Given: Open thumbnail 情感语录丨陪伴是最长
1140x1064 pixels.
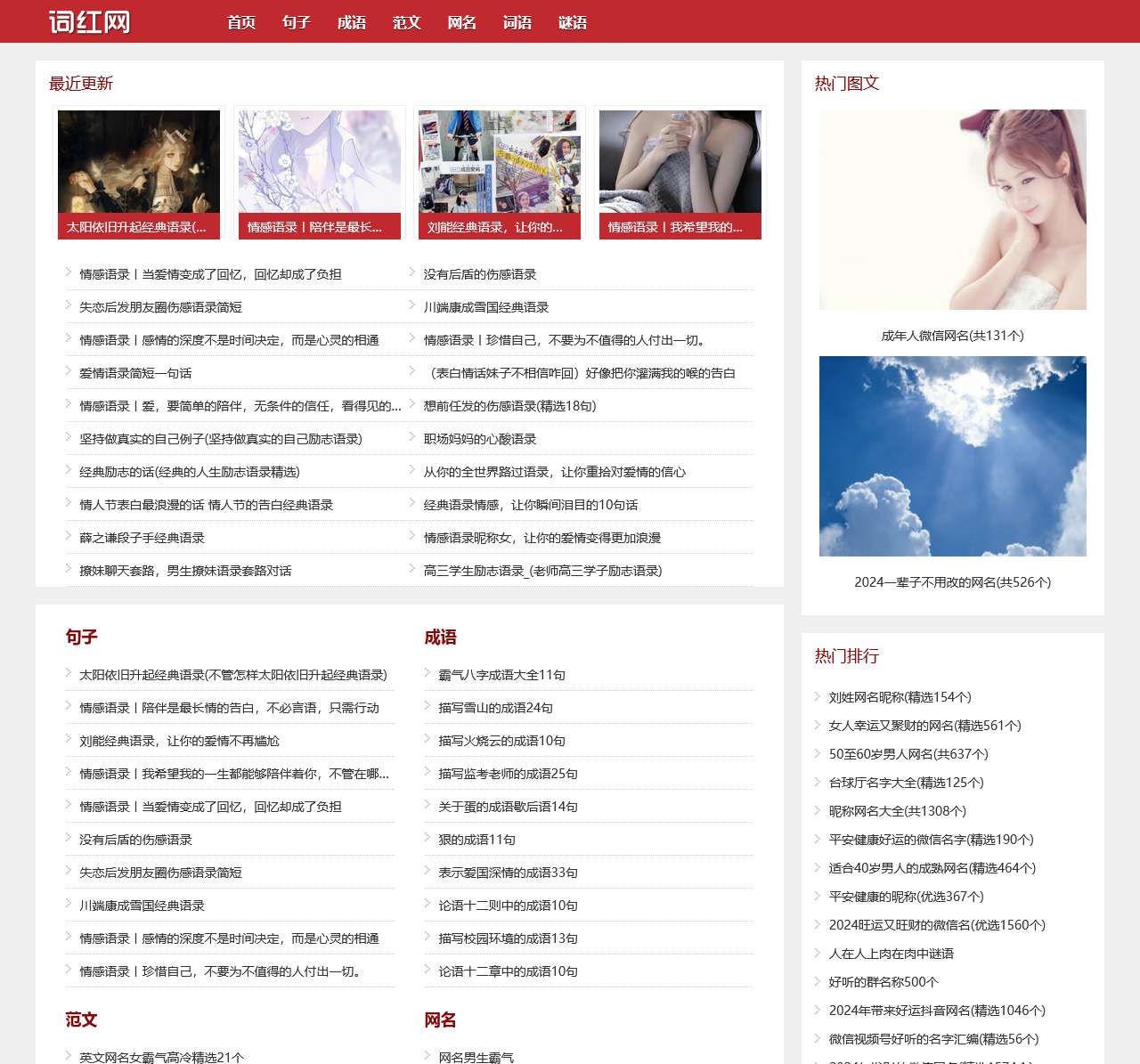Looking at the screenshot, I should pyautogui.click(x=320, y=175).
